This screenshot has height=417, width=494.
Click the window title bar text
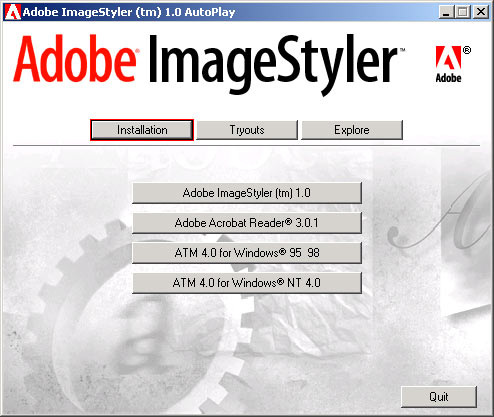pos(129,12)
